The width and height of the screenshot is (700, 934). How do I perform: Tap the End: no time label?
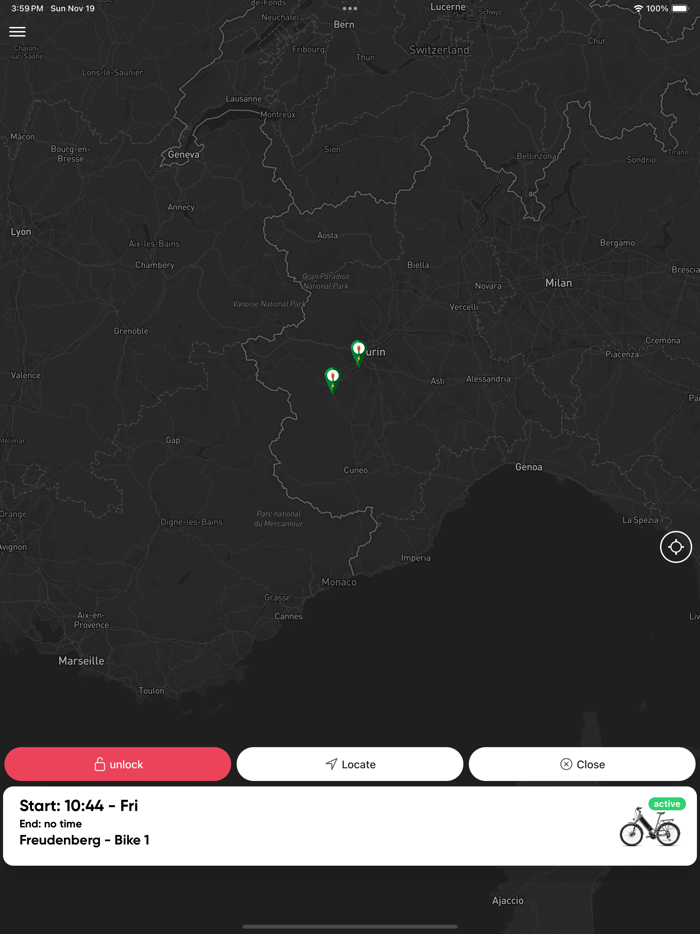51,824
